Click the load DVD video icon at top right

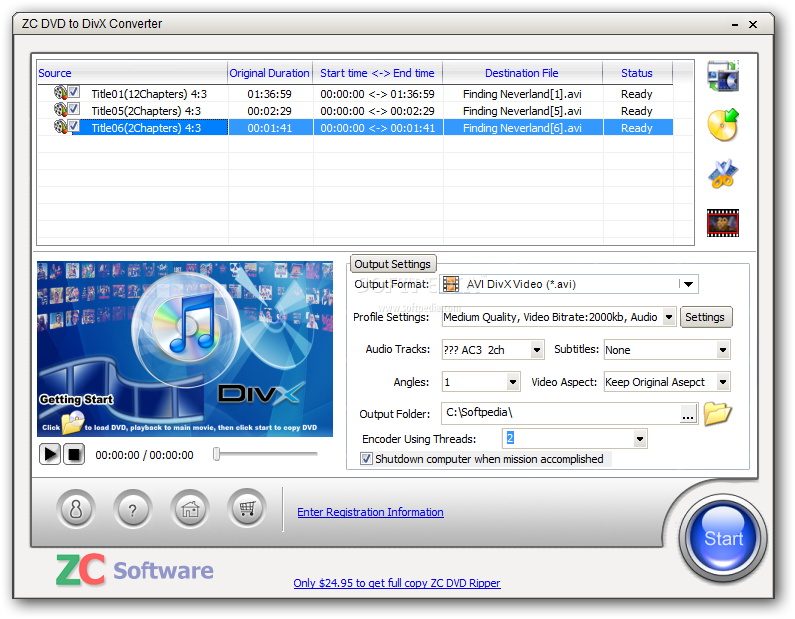click(x=723, y=76)
